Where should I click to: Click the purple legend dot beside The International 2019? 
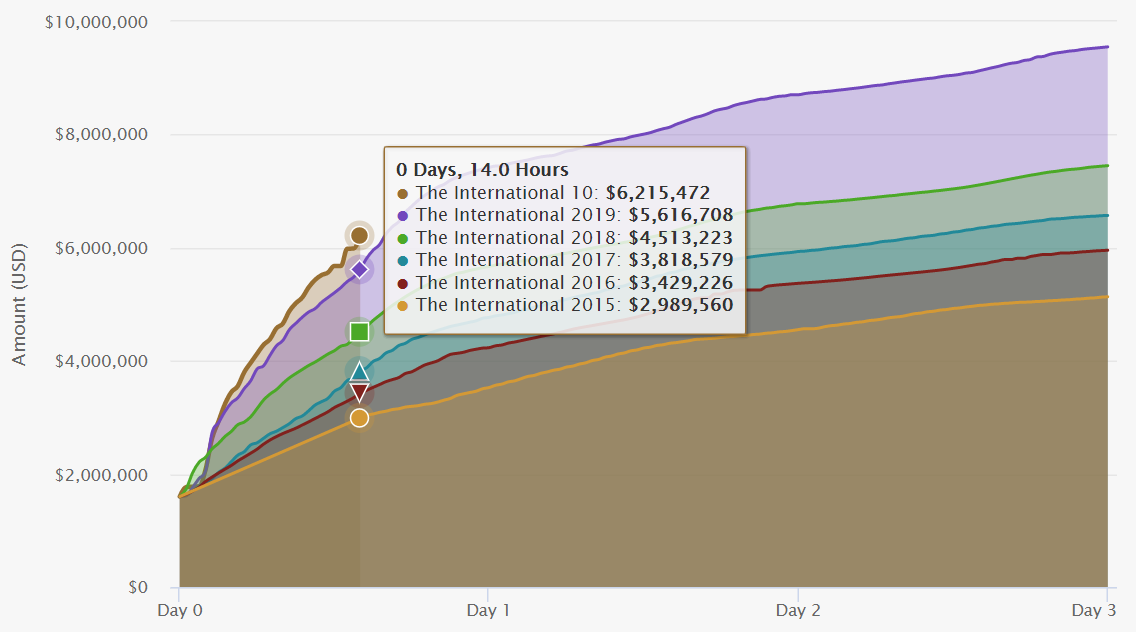pos(402,216)
